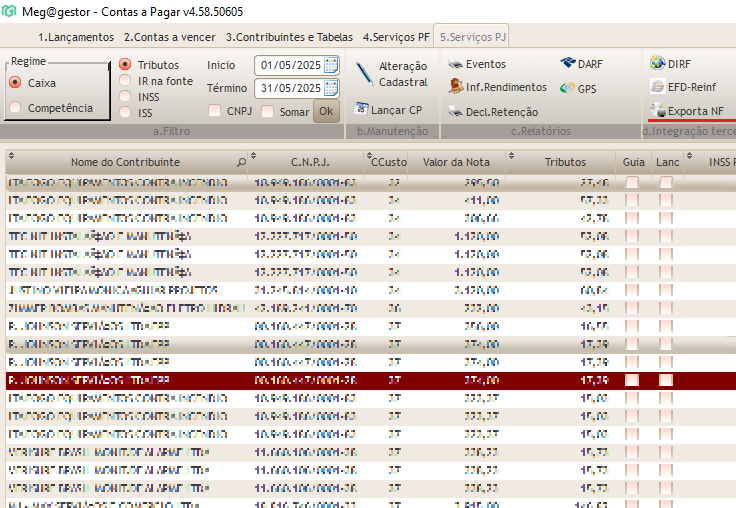Click the Alteração Cadastral pencil icon

click(363, 70)
